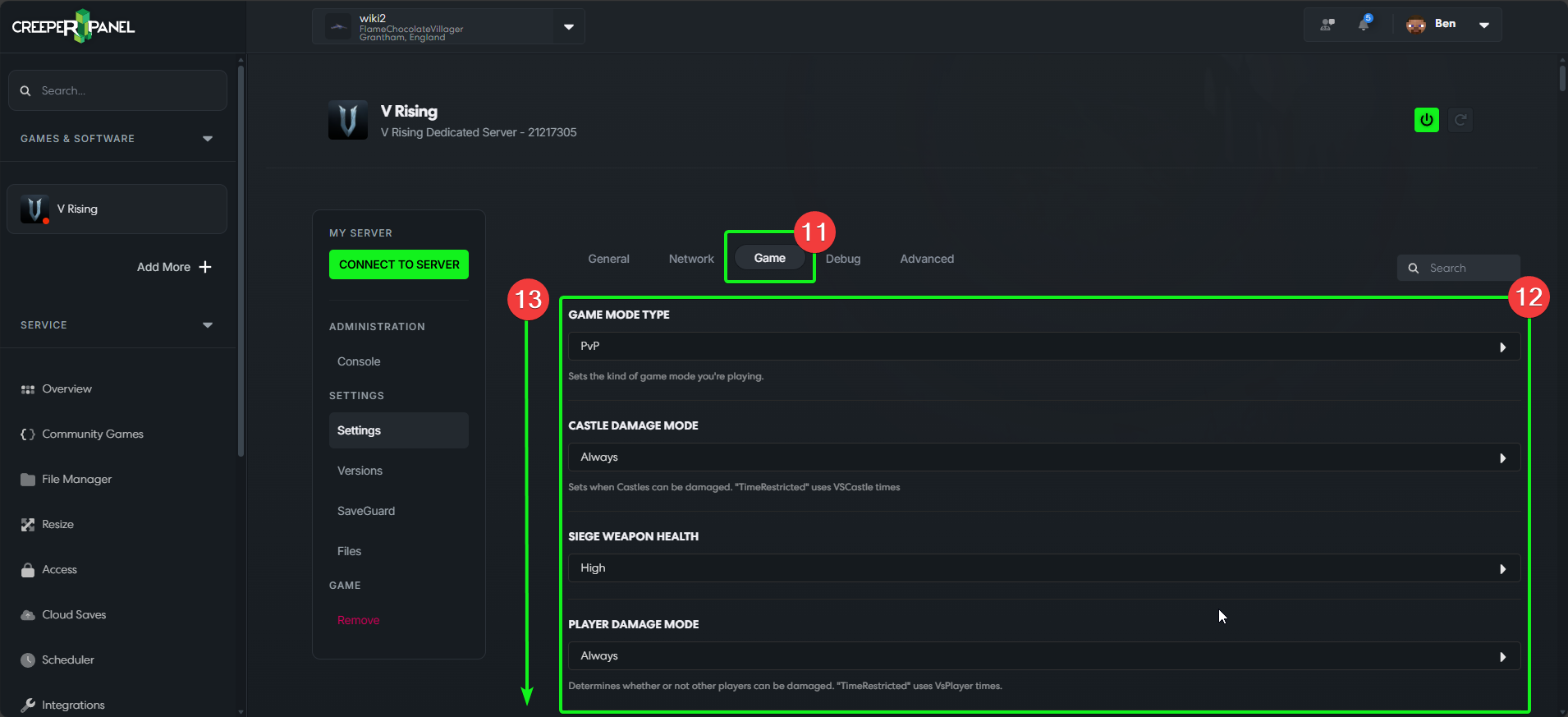Open Settings in the server menu
Screen dimensions: 1568x717
(399, 430)
